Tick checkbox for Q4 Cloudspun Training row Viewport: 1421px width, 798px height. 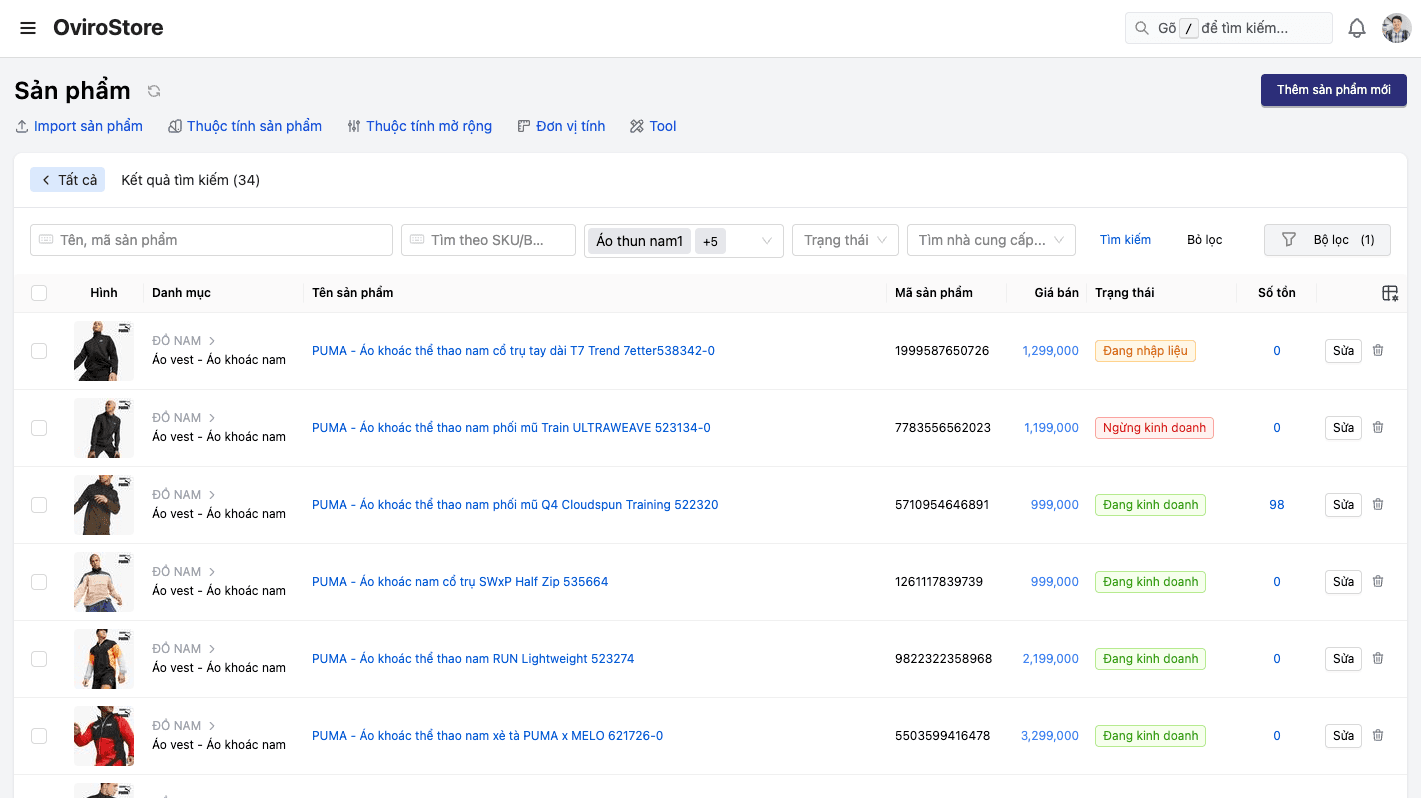point(39,505)
